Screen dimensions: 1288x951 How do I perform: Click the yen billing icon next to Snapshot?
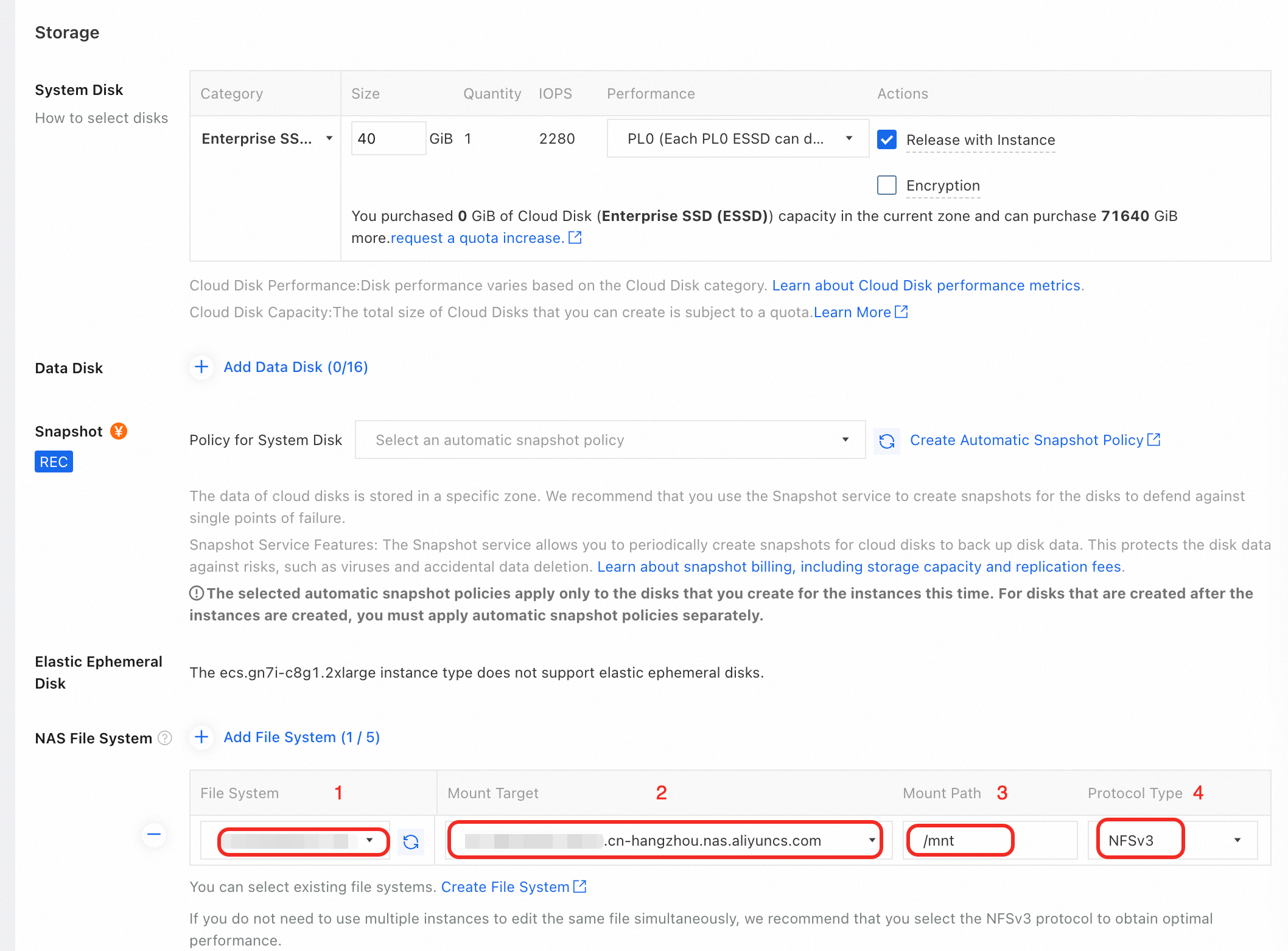click(119, 432)
